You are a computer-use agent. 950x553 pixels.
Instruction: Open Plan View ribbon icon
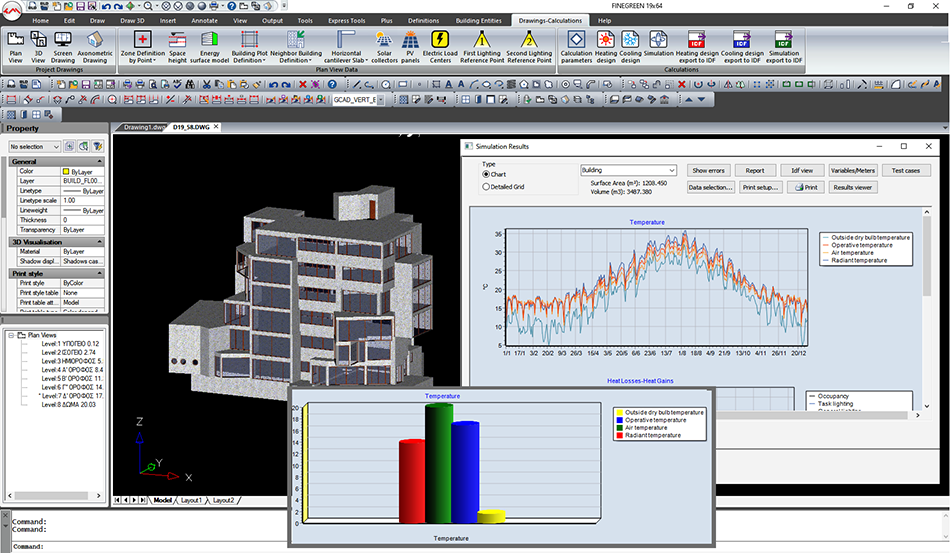click(x=15, y=47)
